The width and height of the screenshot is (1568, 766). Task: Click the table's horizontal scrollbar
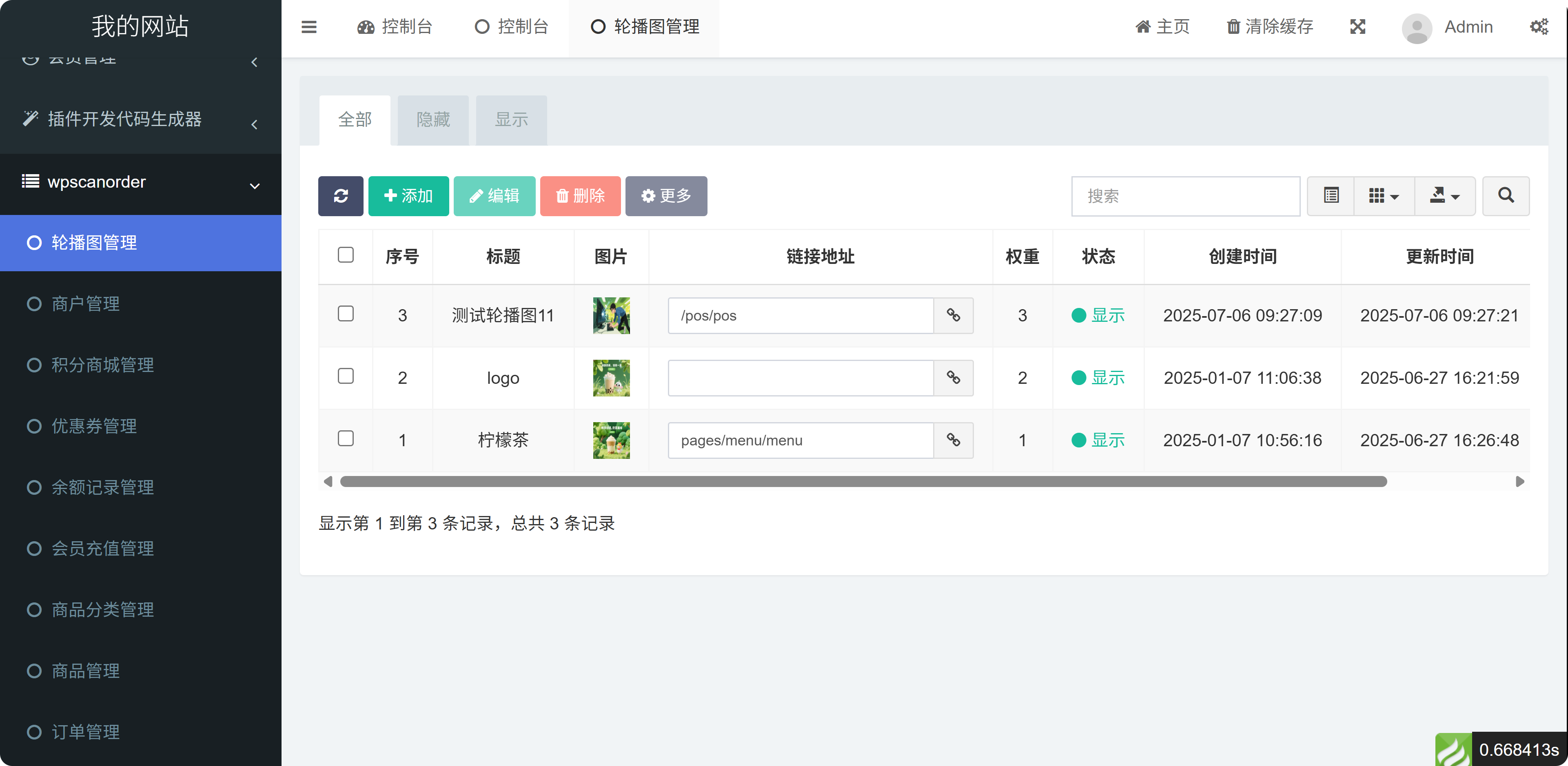(863, 482)
